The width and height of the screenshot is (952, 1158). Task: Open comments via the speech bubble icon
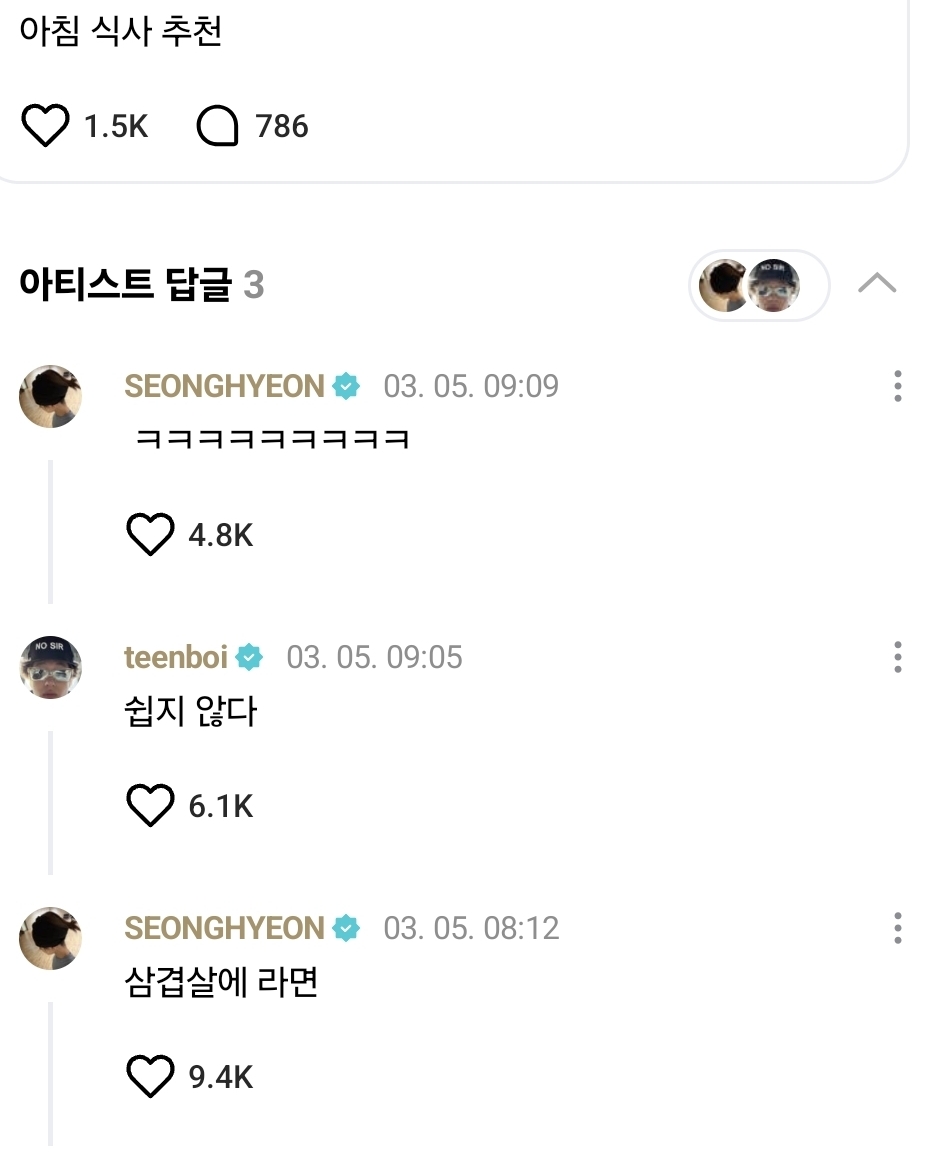point(217,127)
